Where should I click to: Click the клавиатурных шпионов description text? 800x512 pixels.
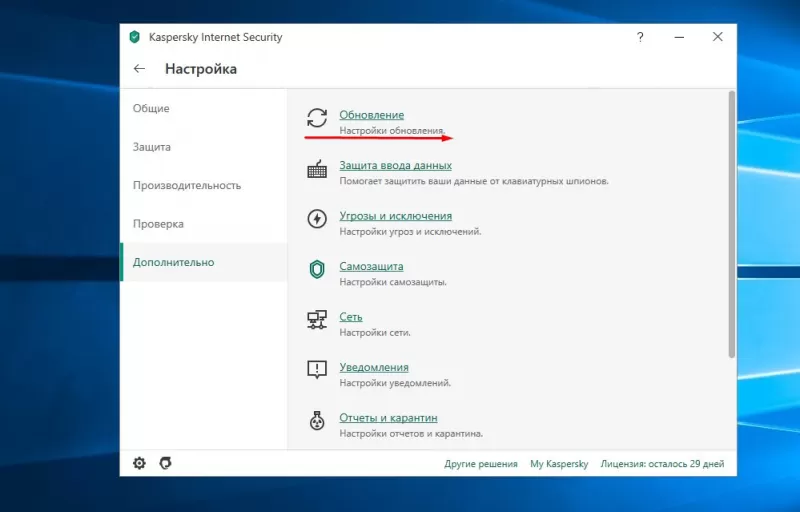coord(555,181)
